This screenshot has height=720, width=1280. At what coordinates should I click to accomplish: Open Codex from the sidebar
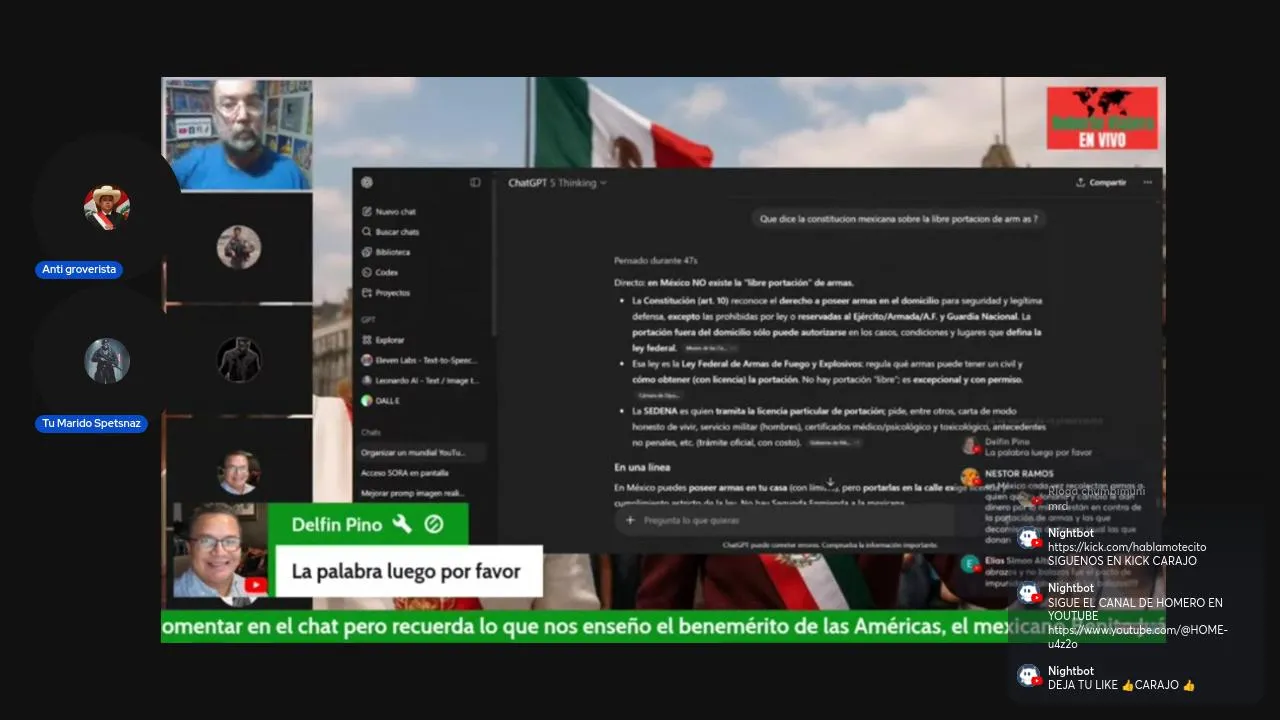[380, 272]
